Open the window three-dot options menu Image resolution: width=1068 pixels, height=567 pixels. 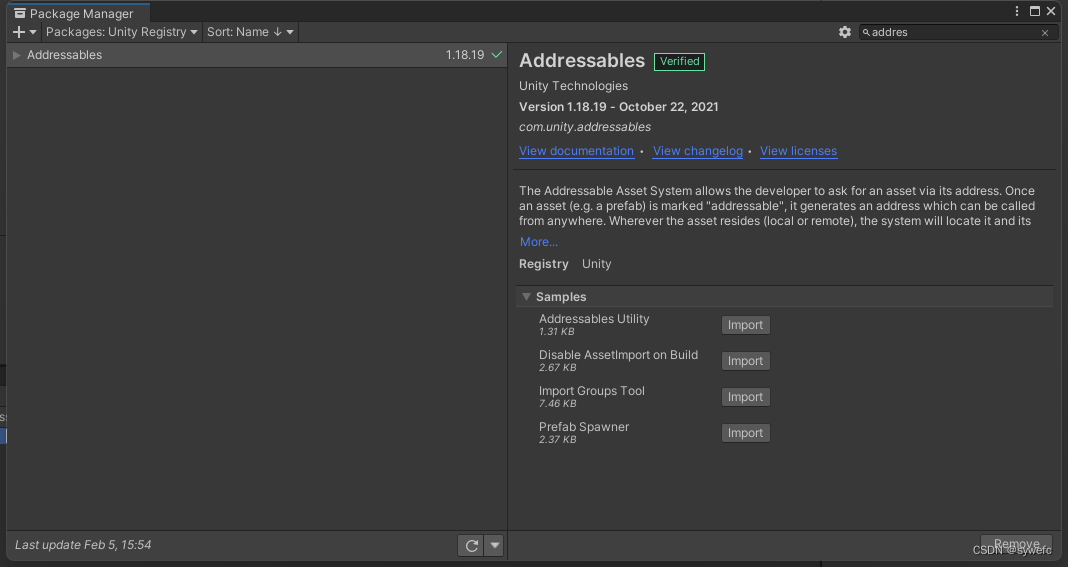(x=1017, y=11)
